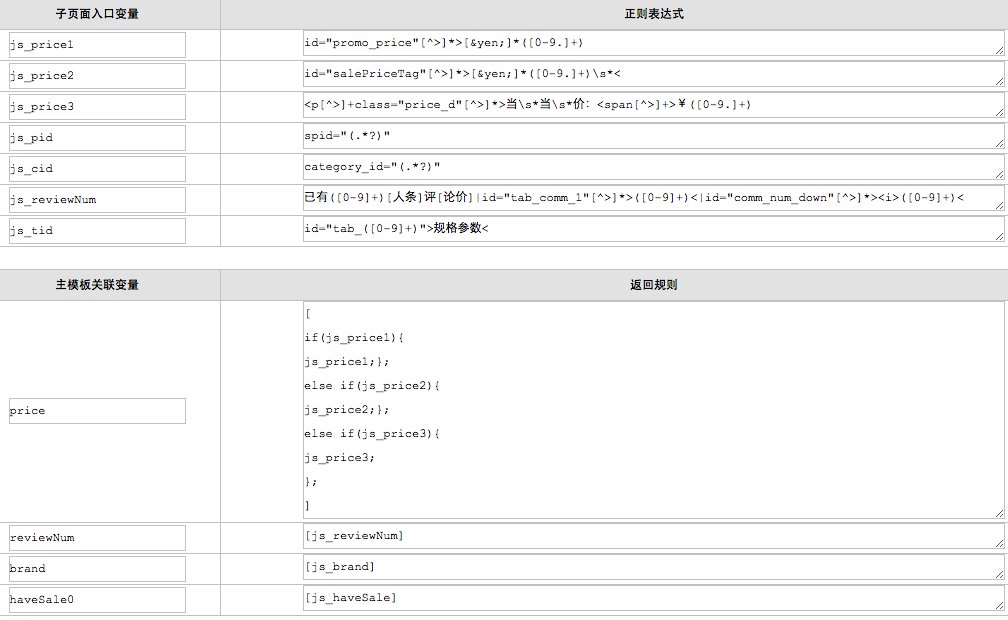This screenshot has height=620, width=1008.
Task: Focus the salePriceTag regex textarea
Action: 653,75
